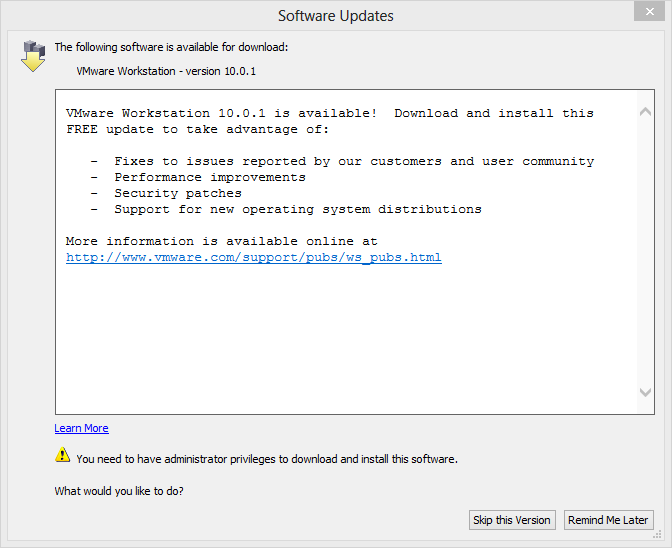Click the release notes scrollbar down arrow

pos(645,393)
